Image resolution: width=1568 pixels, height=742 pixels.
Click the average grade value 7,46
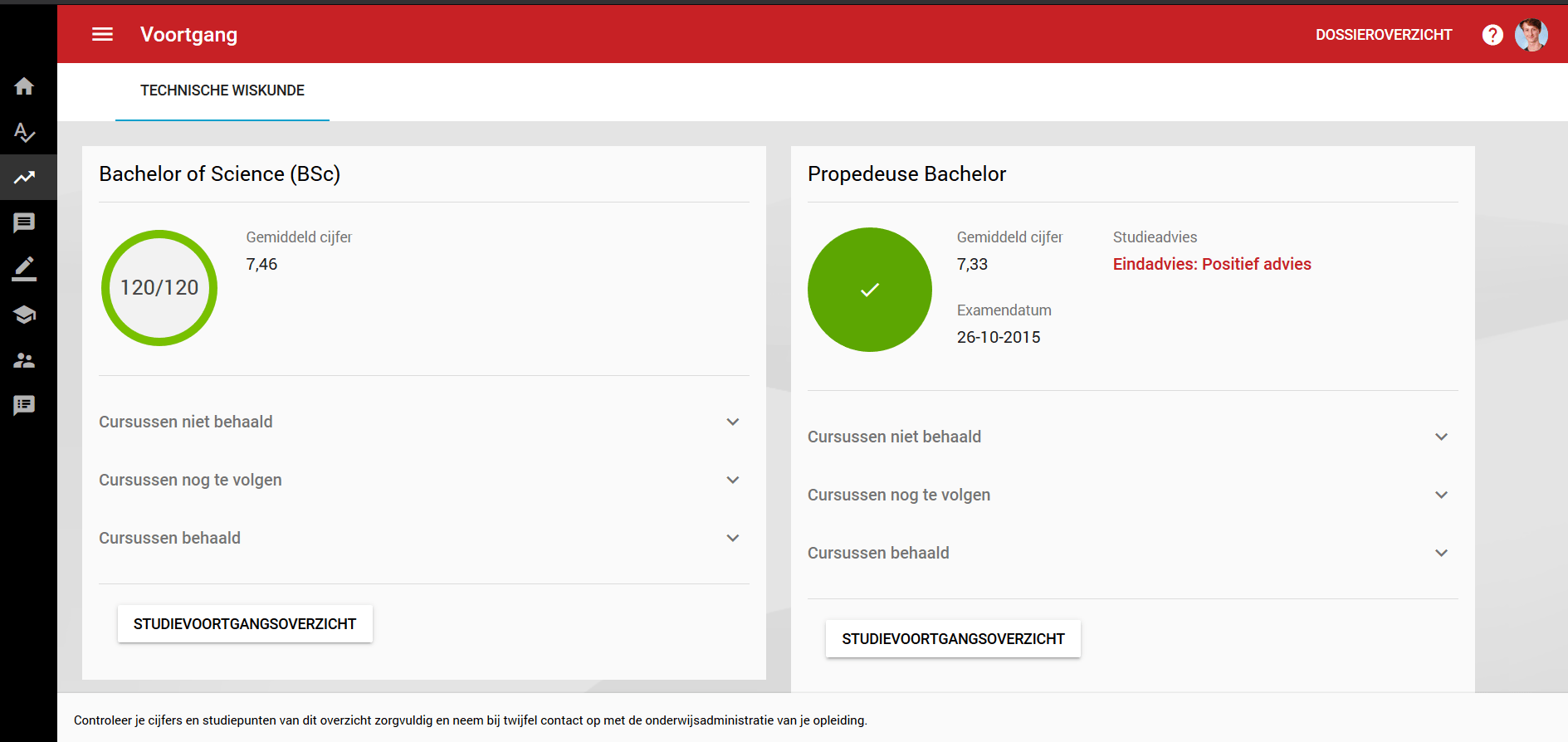coord(261,264)
